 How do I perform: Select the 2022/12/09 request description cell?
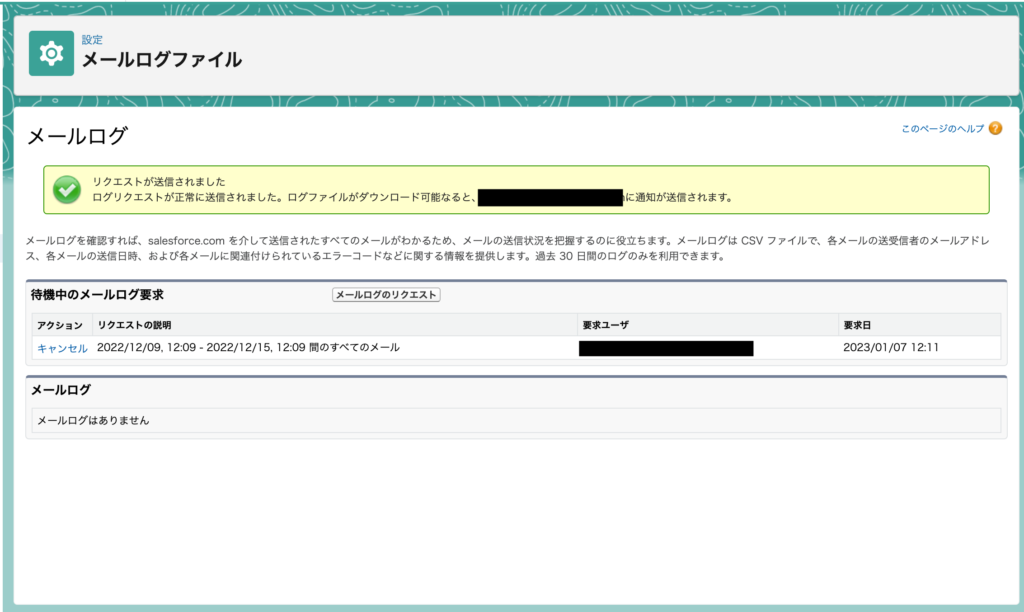coord(248,348)
